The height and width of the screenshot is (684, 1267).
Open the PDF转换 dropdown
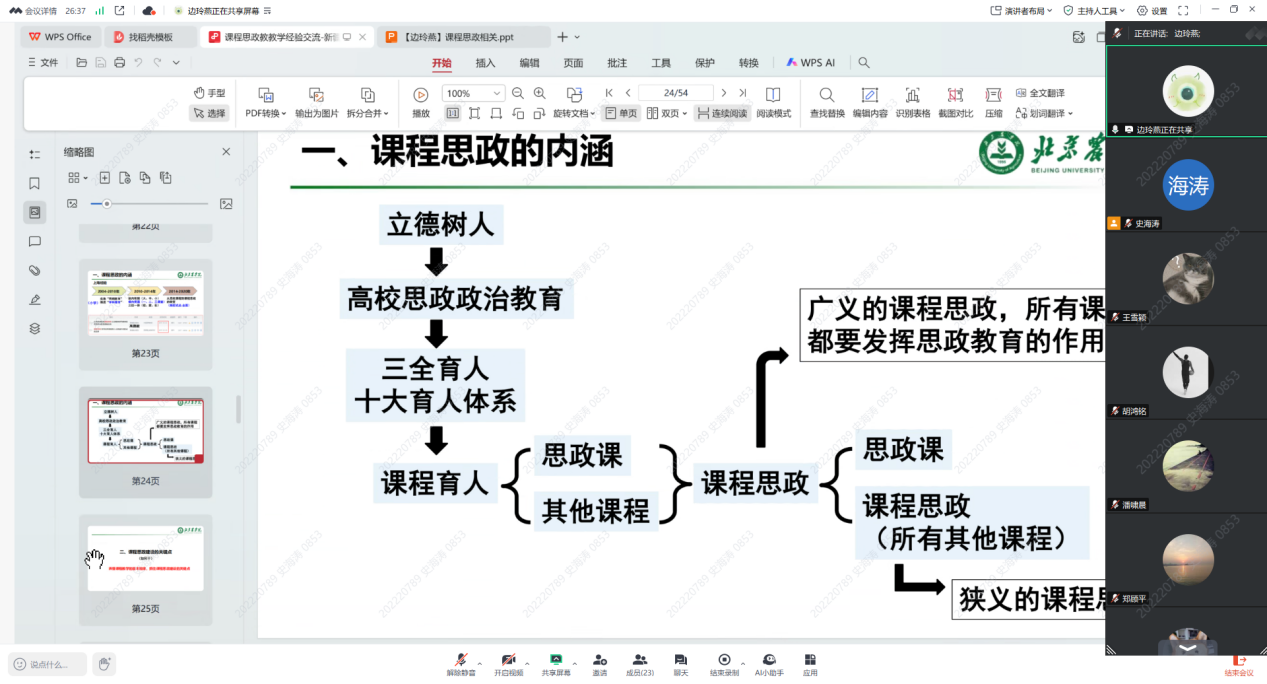point(266,113)
